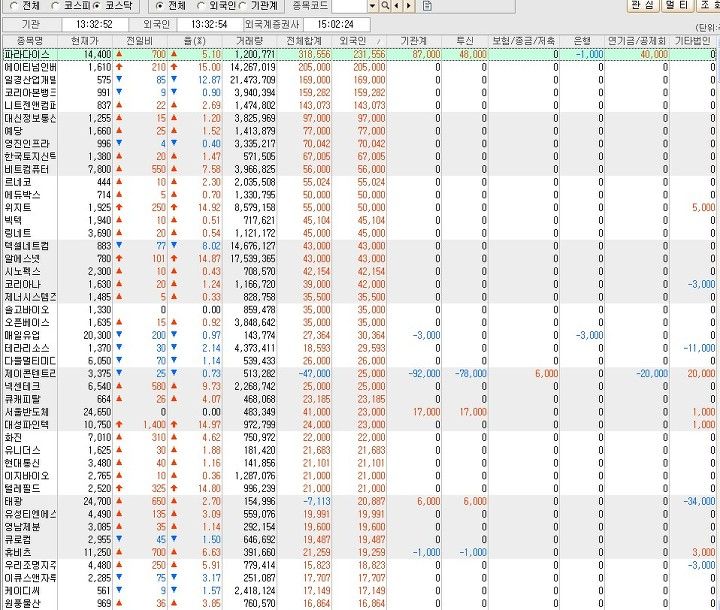Screen dimensions: 720x610
Task: Select the 알에스넷 stock row
Action: pyautogui.click(x=360, y=259)
